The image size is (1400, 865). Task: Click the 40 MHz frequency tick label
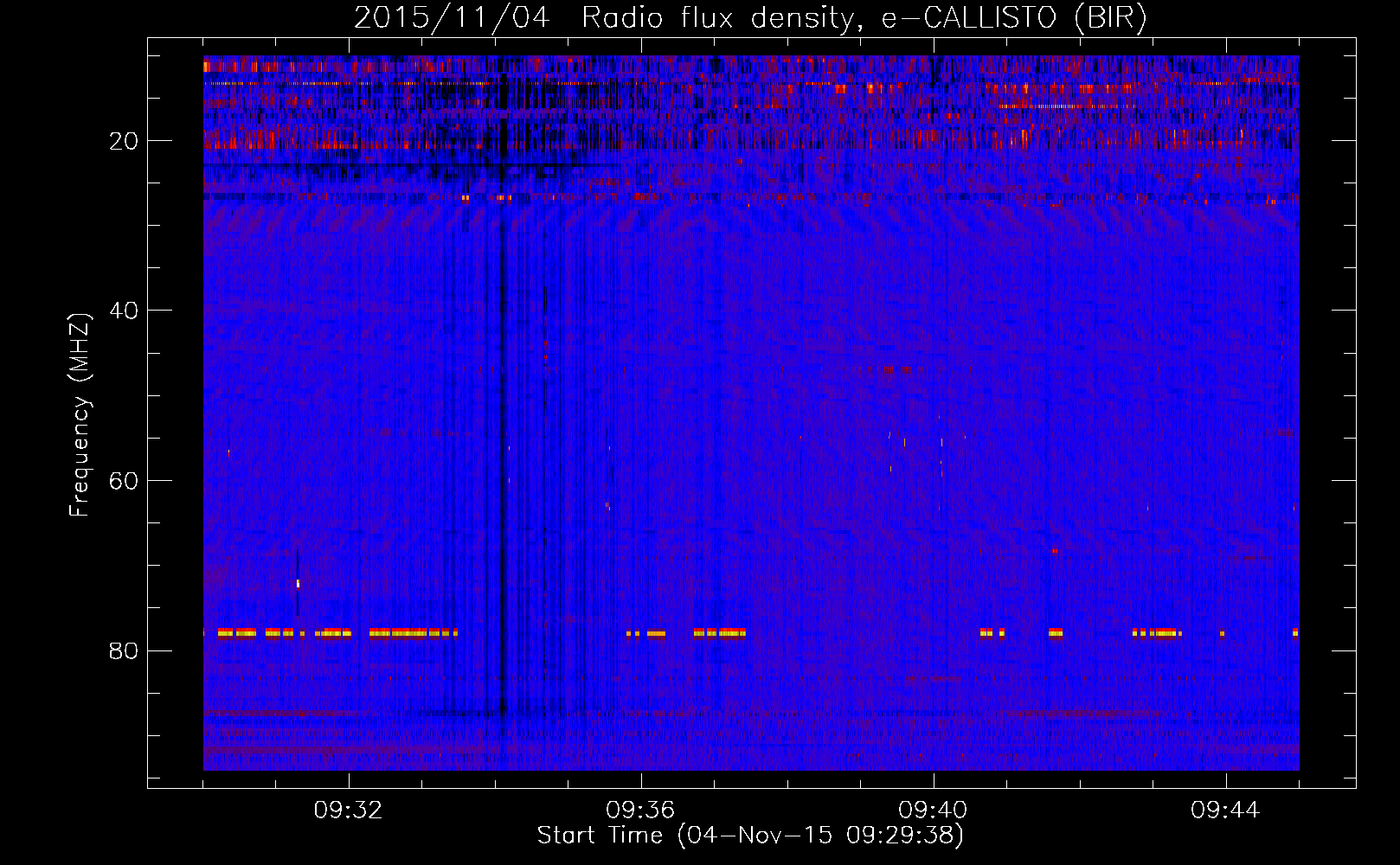124,311
